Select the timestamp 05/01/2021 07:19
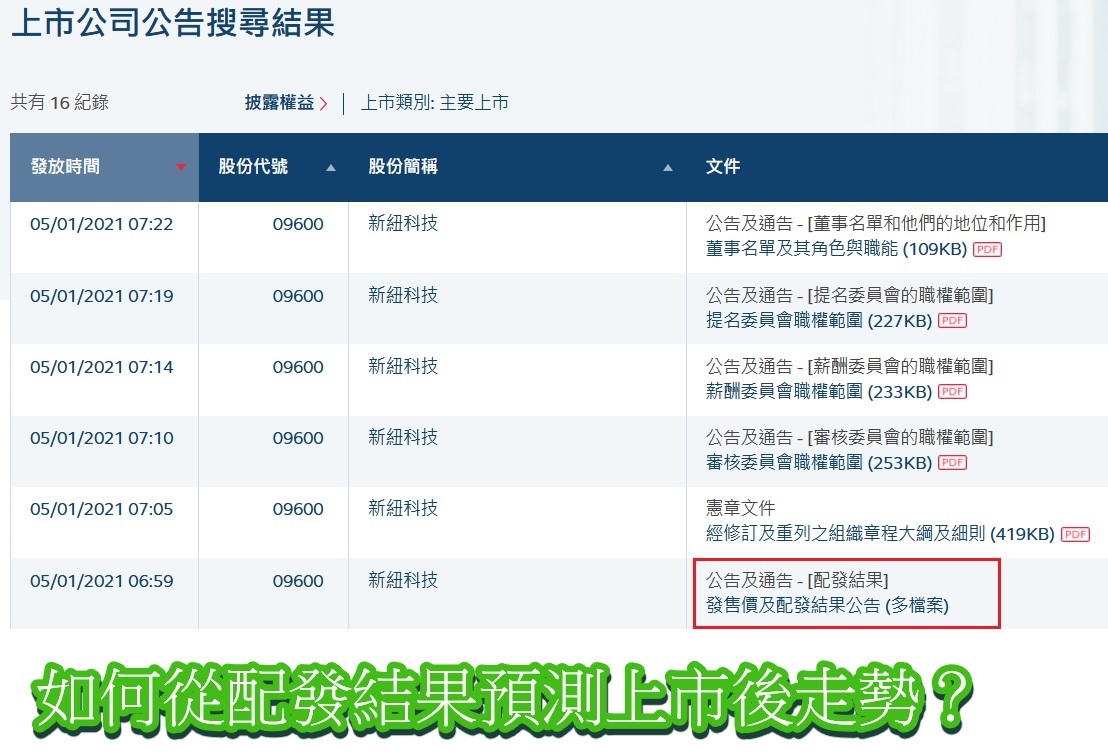The width and height of the screenshot is (1108, 754). point(102,296)
